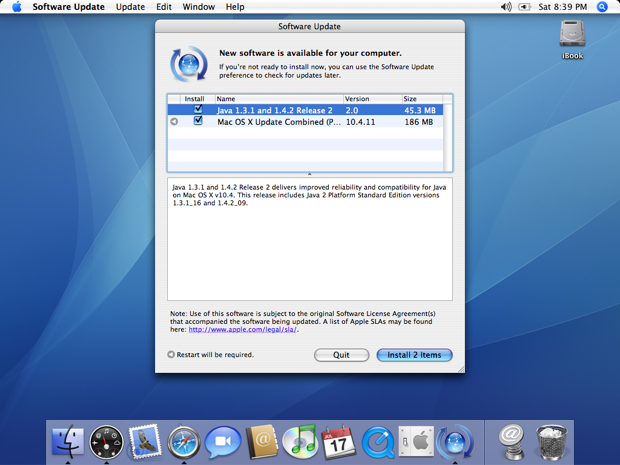The image size is (620, 465).
Task: Click 'New software is available' heading
Action: (310, 53)
